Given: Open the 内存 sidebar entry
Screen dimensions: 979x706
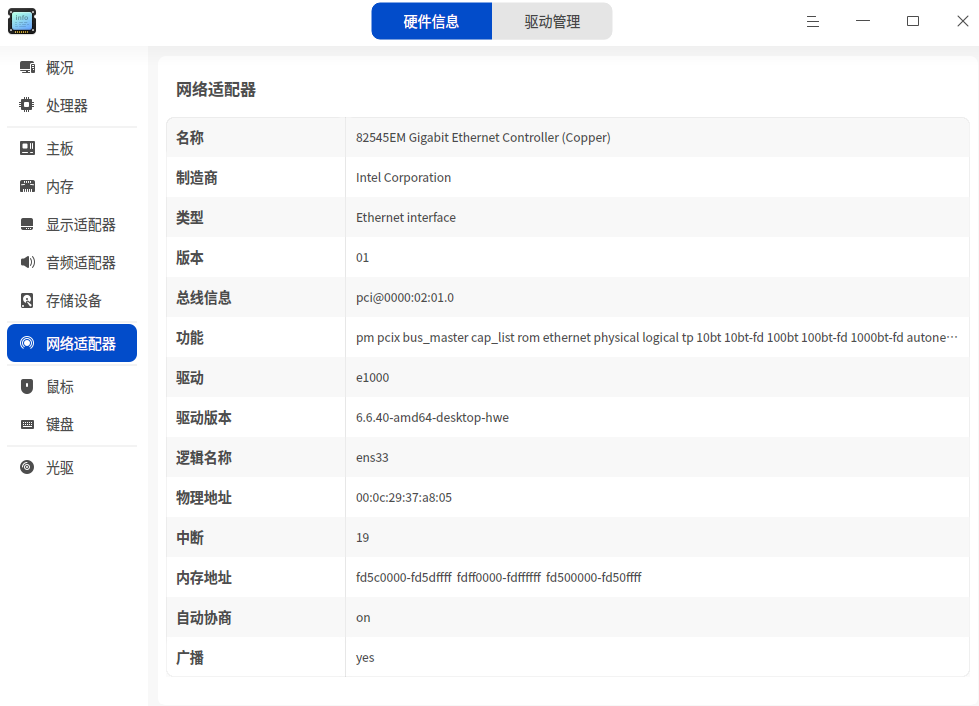Looking at the screenshot, I should click(72, 187).
